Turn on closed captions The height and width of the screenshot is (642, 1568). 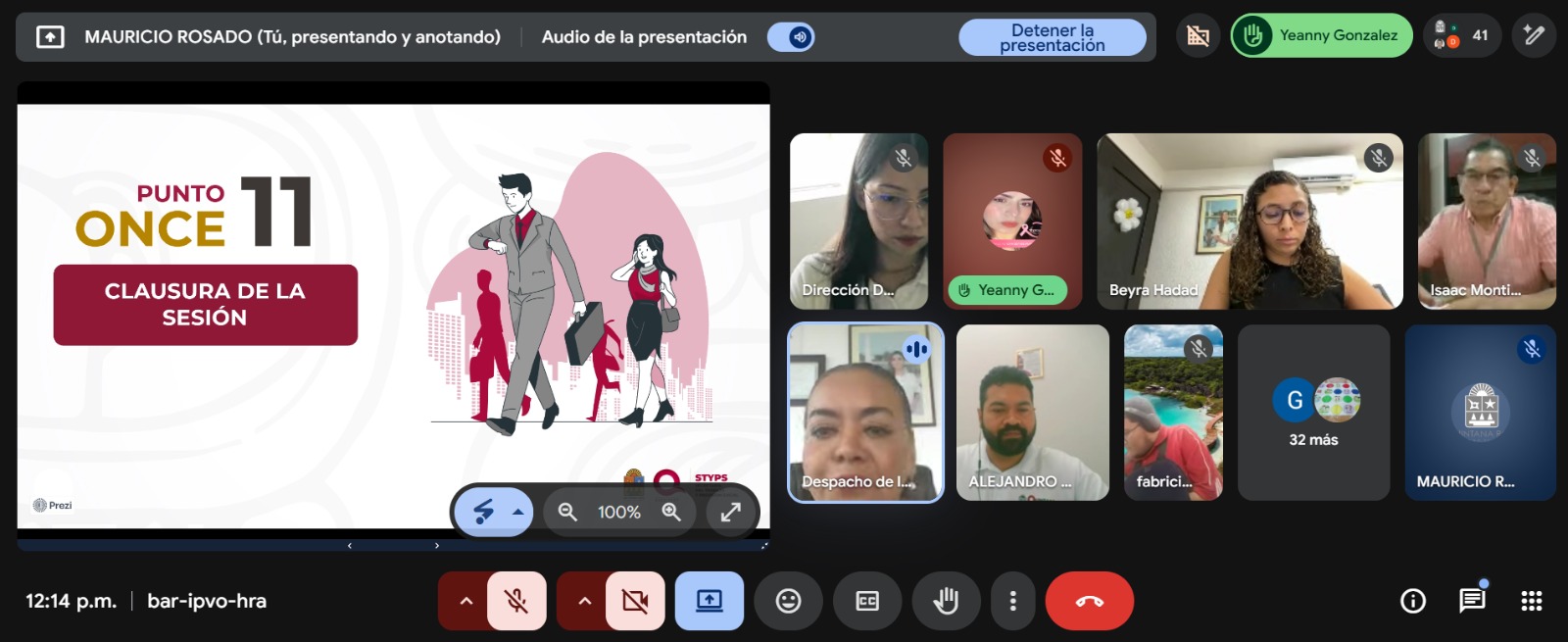coord(867,601)
